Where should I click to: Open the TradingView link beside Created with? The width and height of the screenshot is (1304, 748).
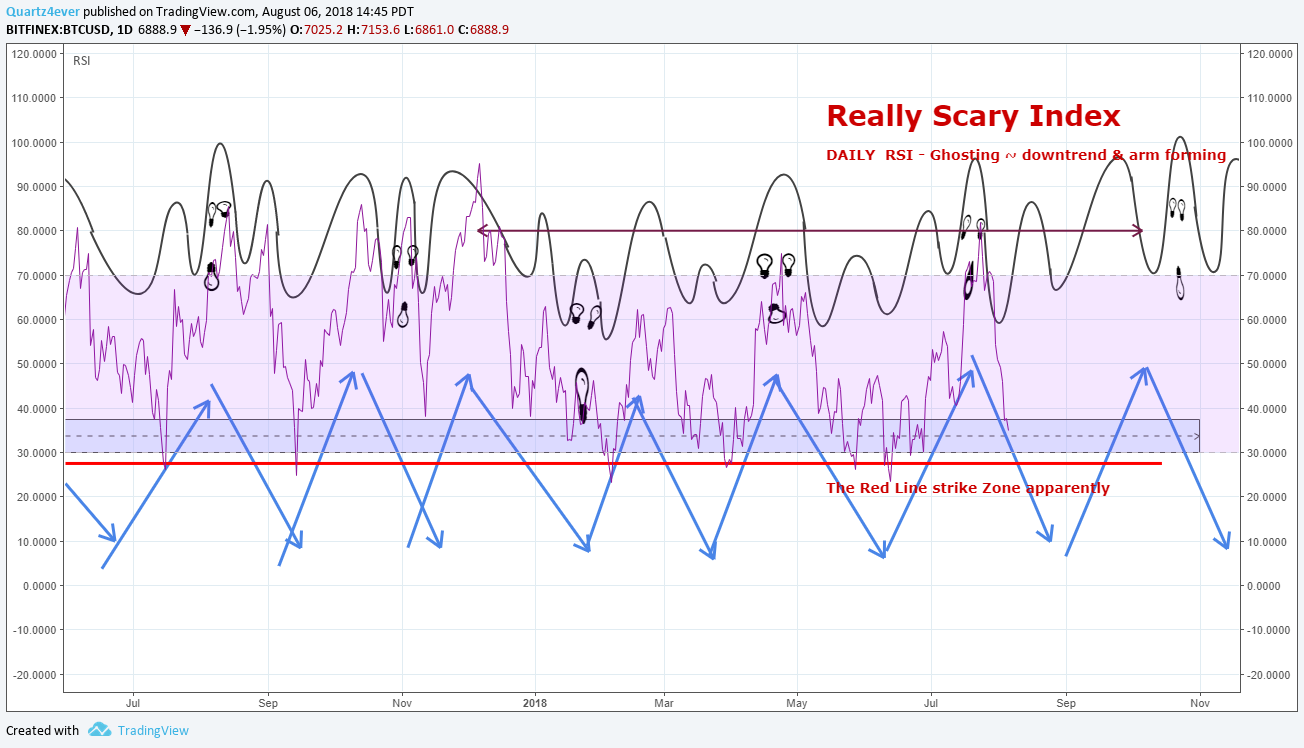[x=153, y=731]
